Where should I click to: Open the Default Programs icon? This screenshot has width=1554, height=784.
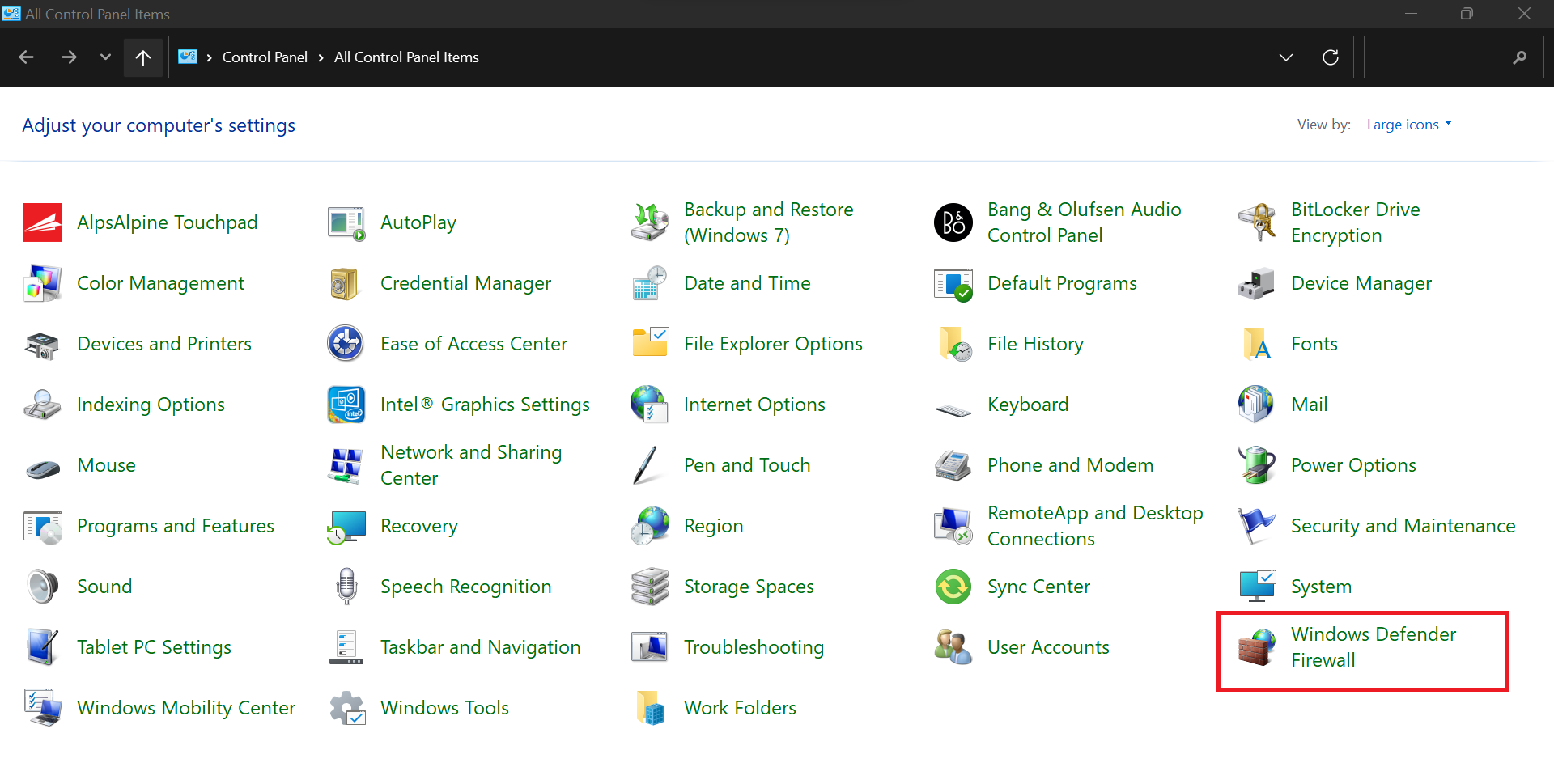(953, 283)
